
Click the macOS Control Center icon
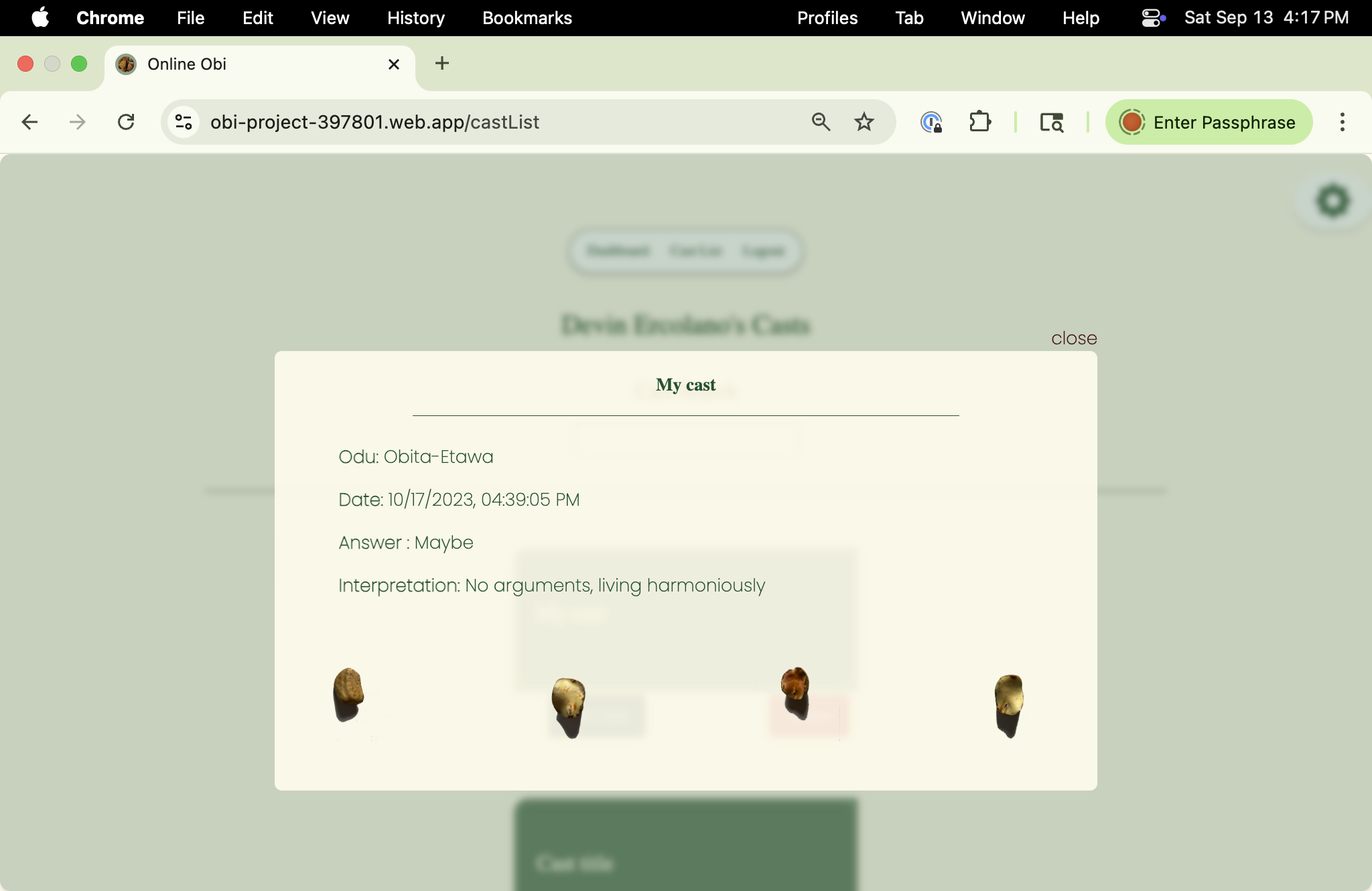[x=1151, y=17]
